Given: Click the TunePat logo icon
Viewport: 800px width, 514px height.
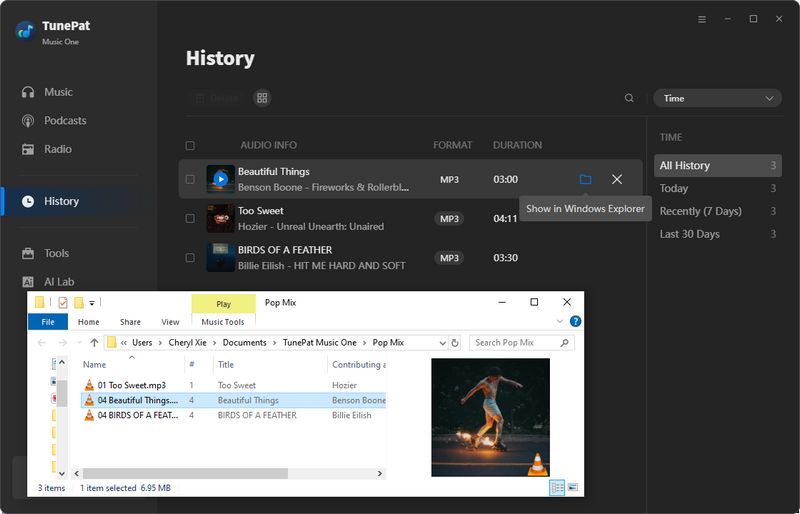Looking at the screenshot, I should [25, 31].
